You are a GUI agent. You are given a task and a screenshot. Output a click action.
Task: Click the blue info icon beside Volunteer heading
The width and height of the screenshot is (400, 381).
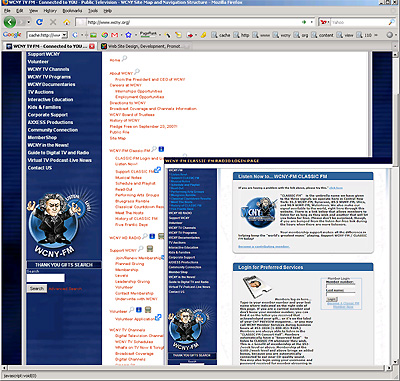coord(139,310)
